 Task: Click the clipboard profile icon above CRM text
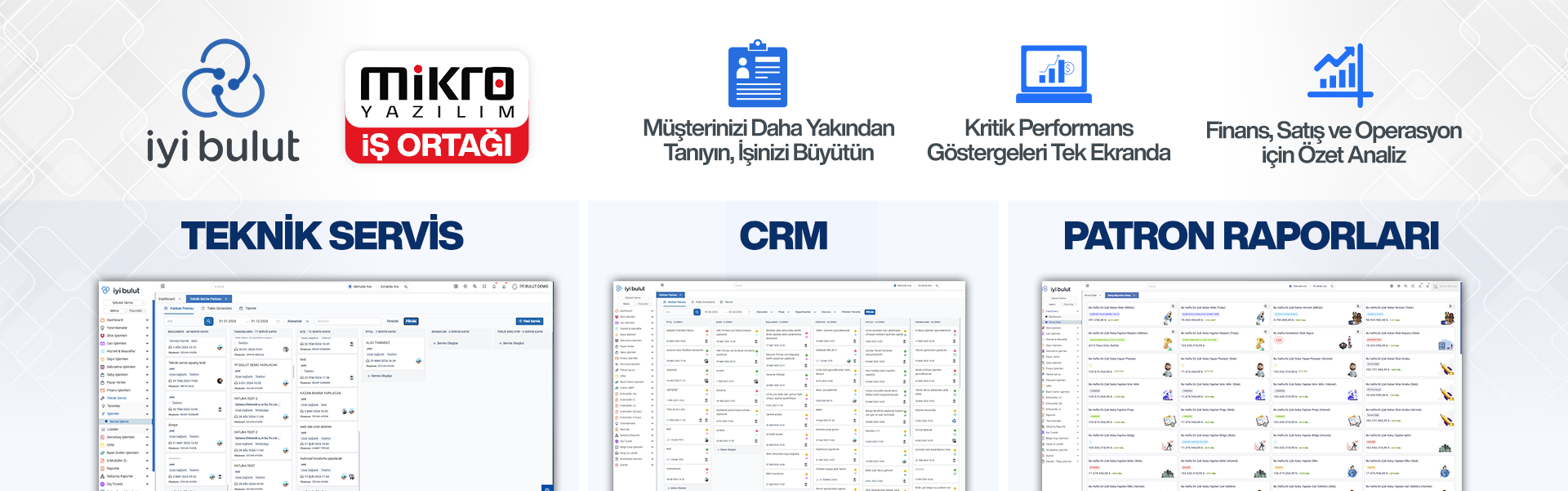pyautogui.click(x=757, y=74)
